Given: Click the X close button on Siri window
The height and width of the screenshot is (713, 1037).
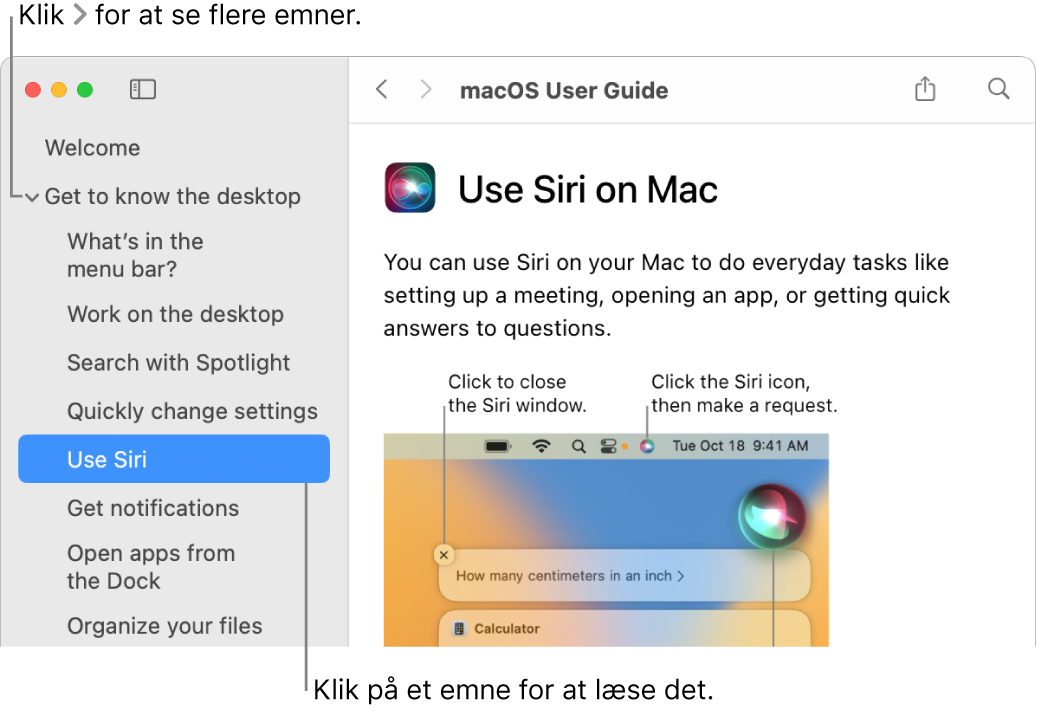Looking at the screenshot, I should (444, 555).
